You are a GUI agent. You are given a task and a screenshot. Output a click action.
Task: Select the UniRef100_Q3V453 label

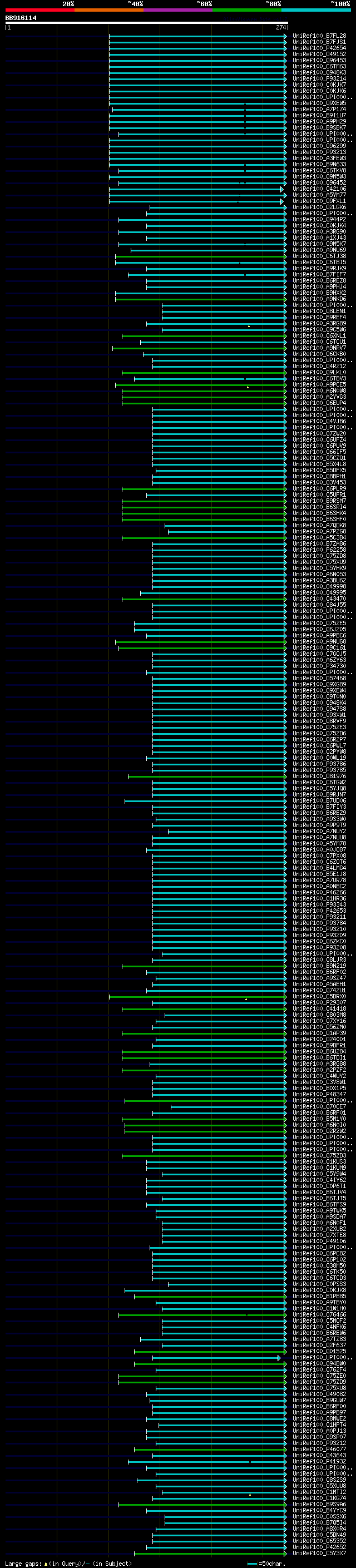point(319,483)
